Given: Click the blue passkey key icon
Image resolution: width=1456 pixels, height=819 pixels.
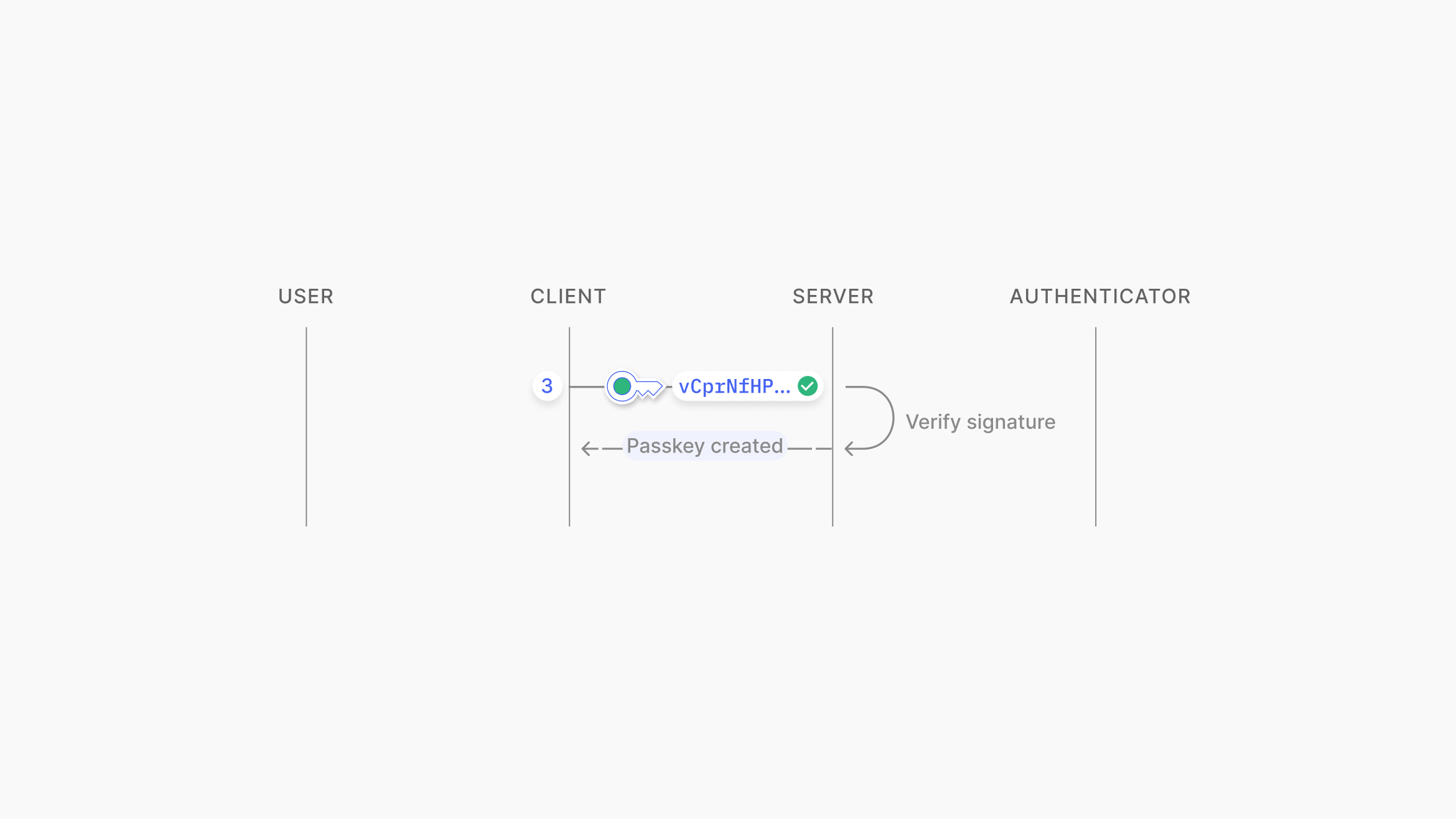Looking at the screenshot, I should [635, 386].
